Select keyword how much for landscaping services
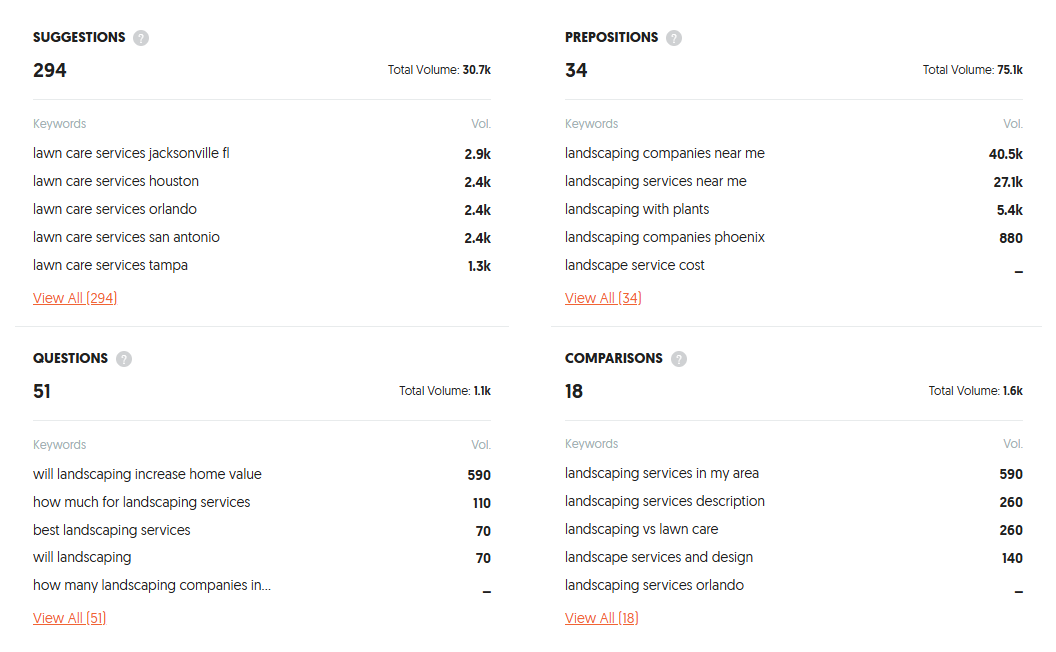The image size is (1056, 652). [x=141, y=503]
